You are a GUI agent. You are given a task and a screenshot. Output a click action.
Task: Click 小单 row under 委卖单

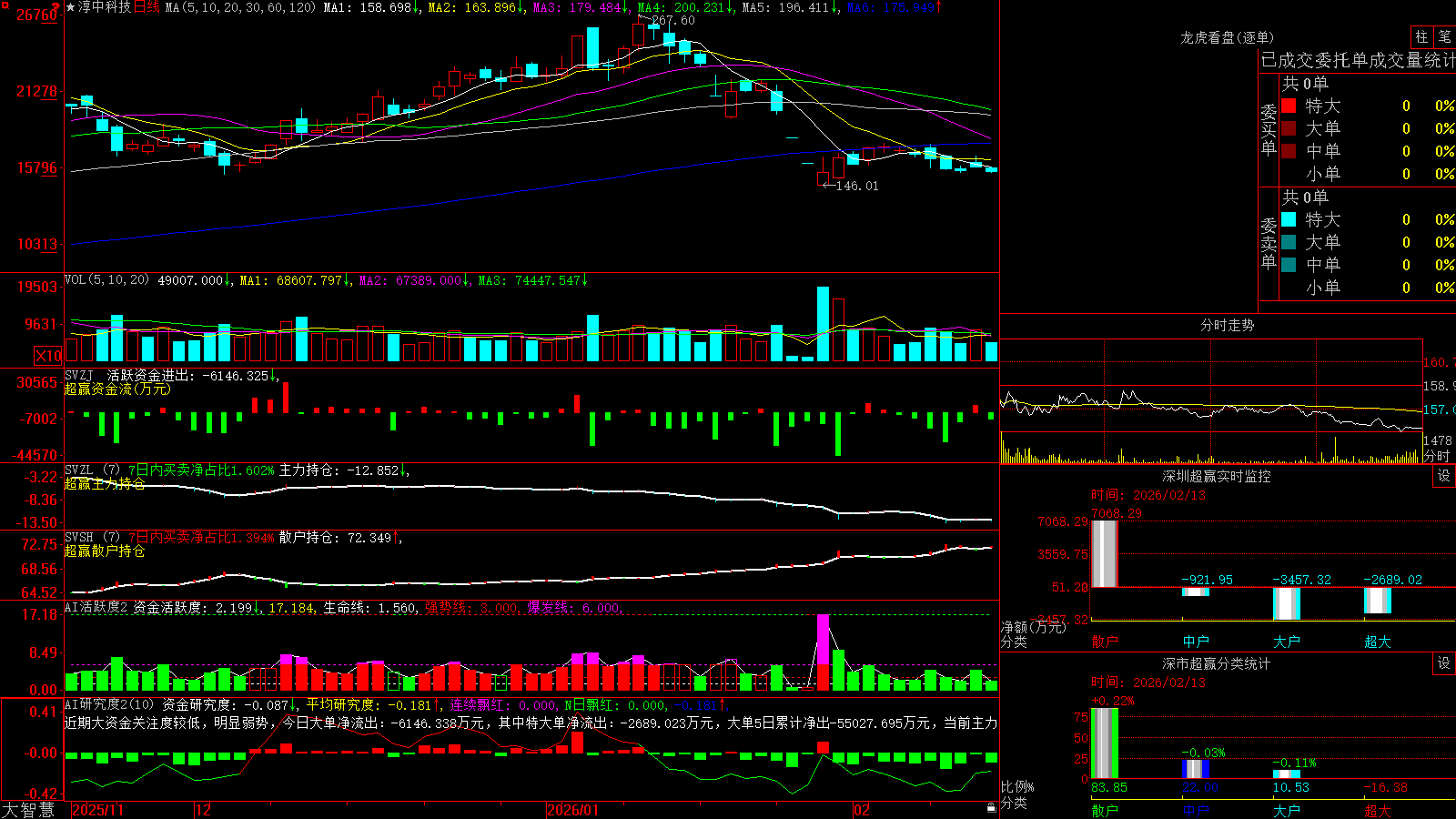[1369, 288]
